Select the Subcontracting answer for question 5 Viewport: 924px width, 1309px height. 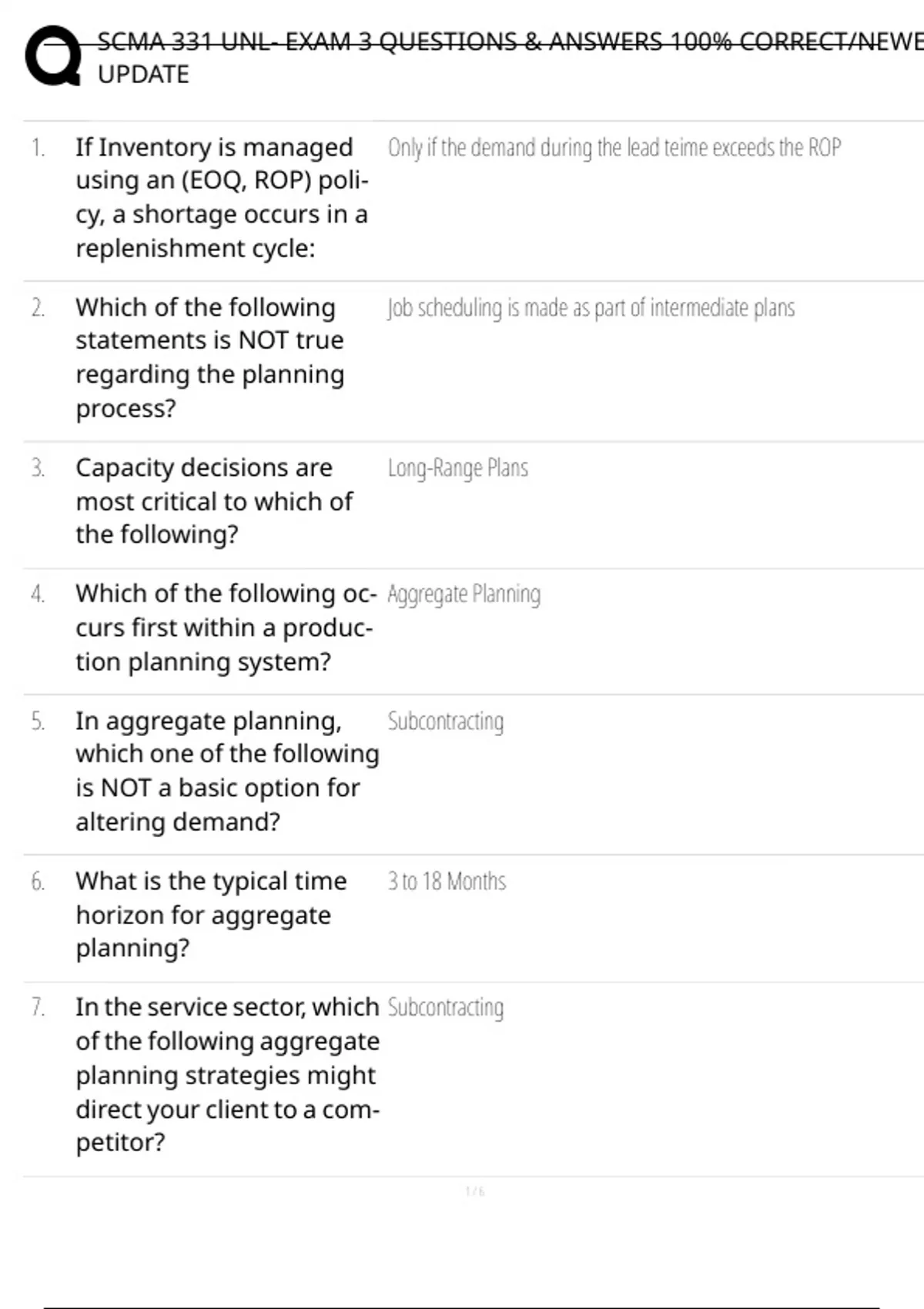click(x=445, y=721)
